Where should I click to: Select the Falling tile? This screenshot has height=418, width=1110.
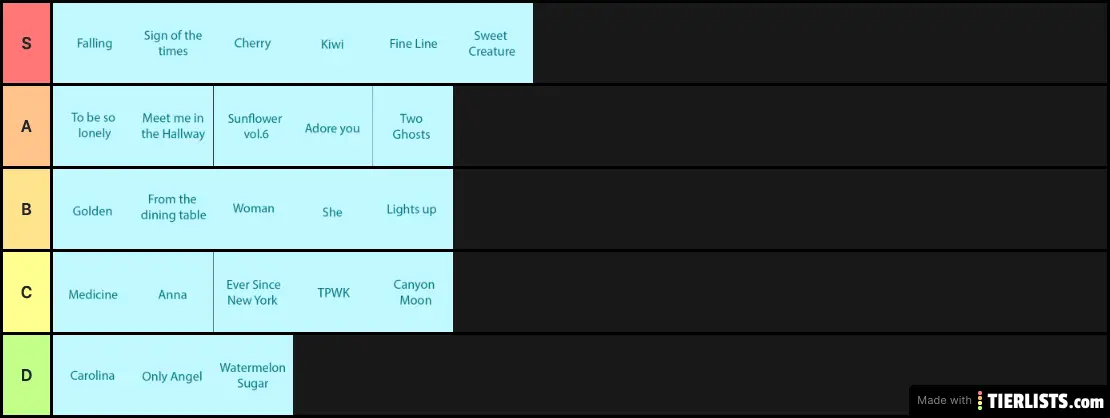tap(93, 43)
